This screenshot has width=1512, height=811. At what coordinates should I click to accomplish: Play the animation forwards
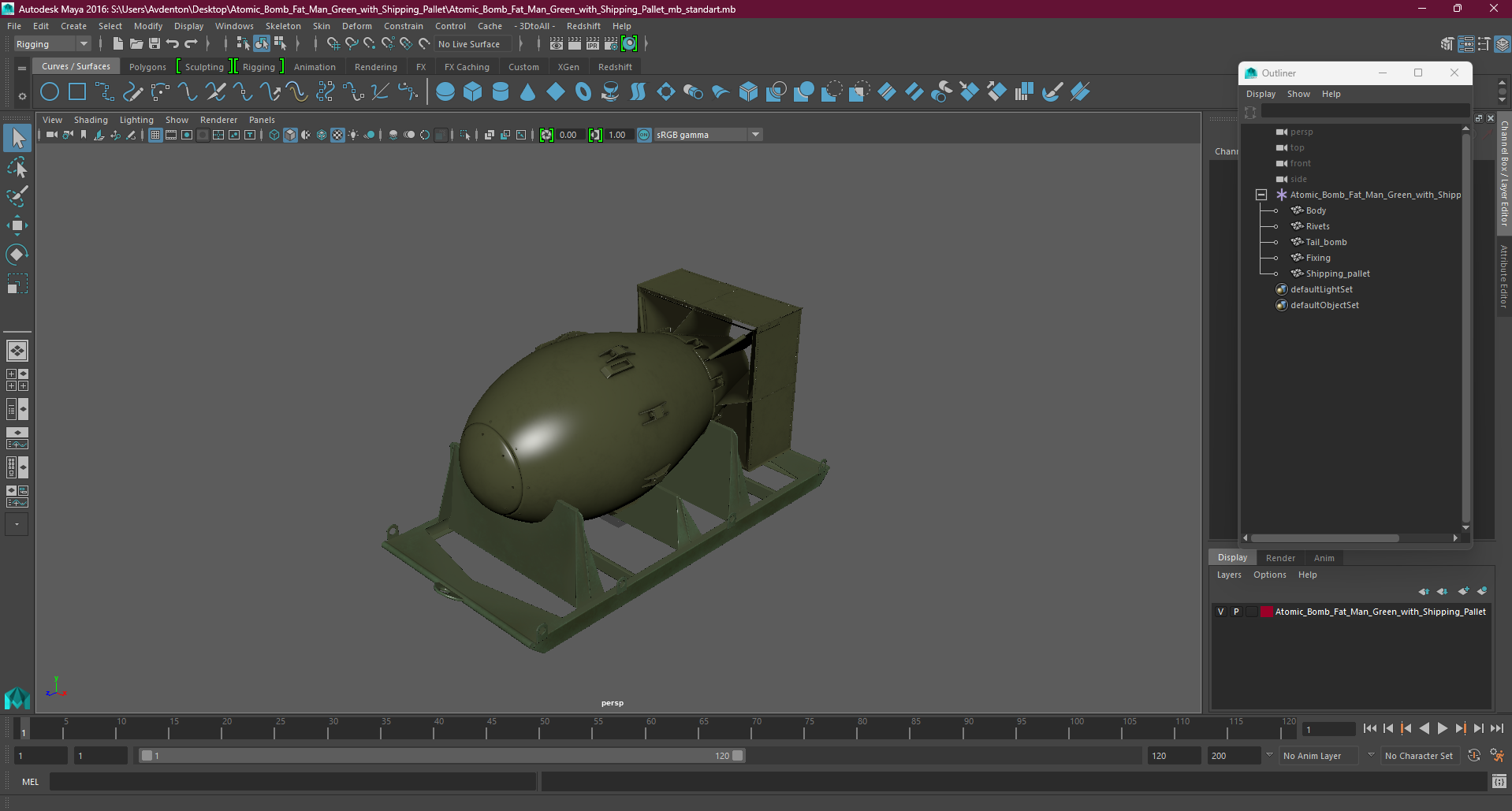pos(1443,729)
